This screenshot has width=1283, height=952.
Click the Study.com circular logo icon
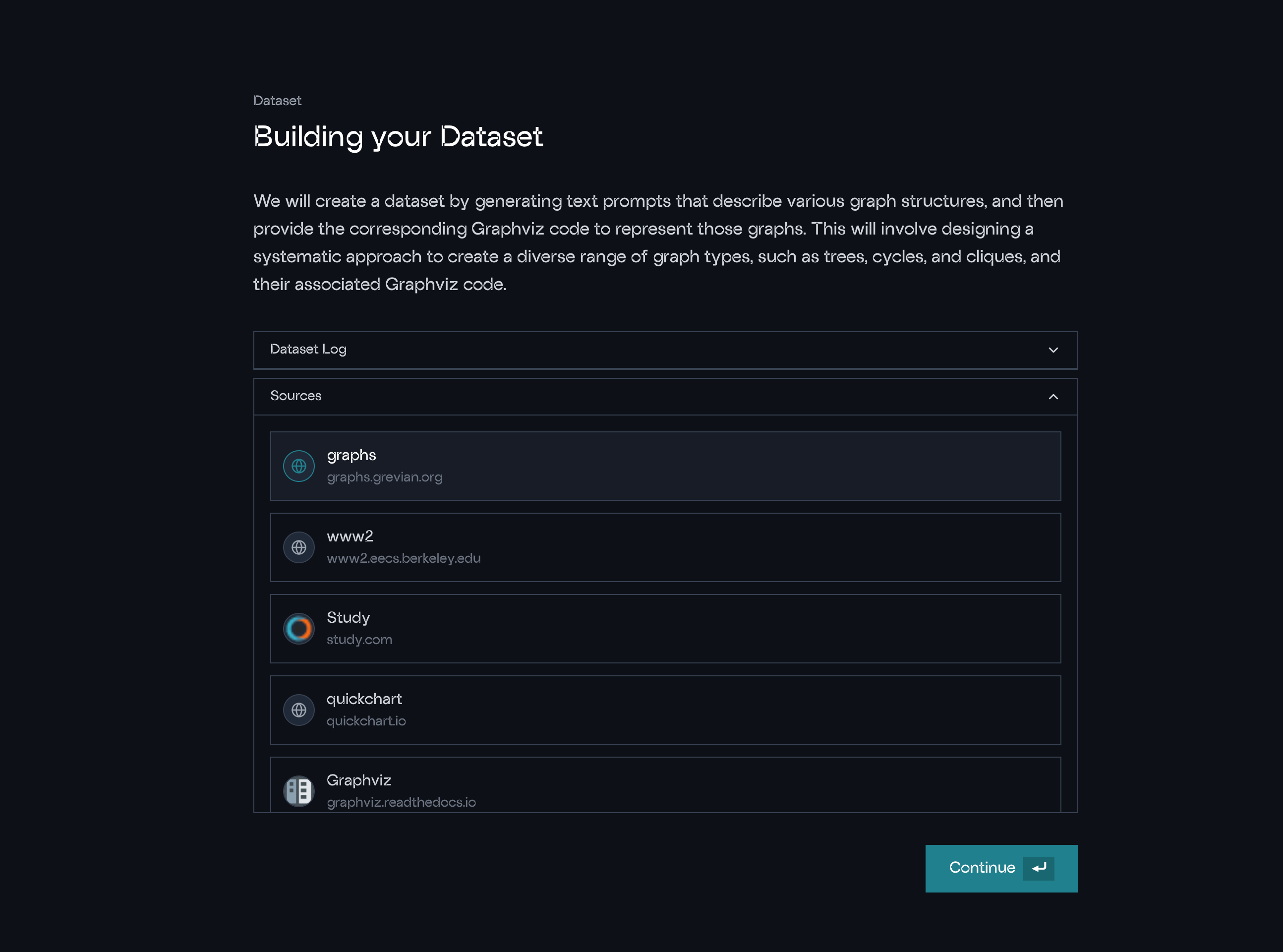coord(298,628)
